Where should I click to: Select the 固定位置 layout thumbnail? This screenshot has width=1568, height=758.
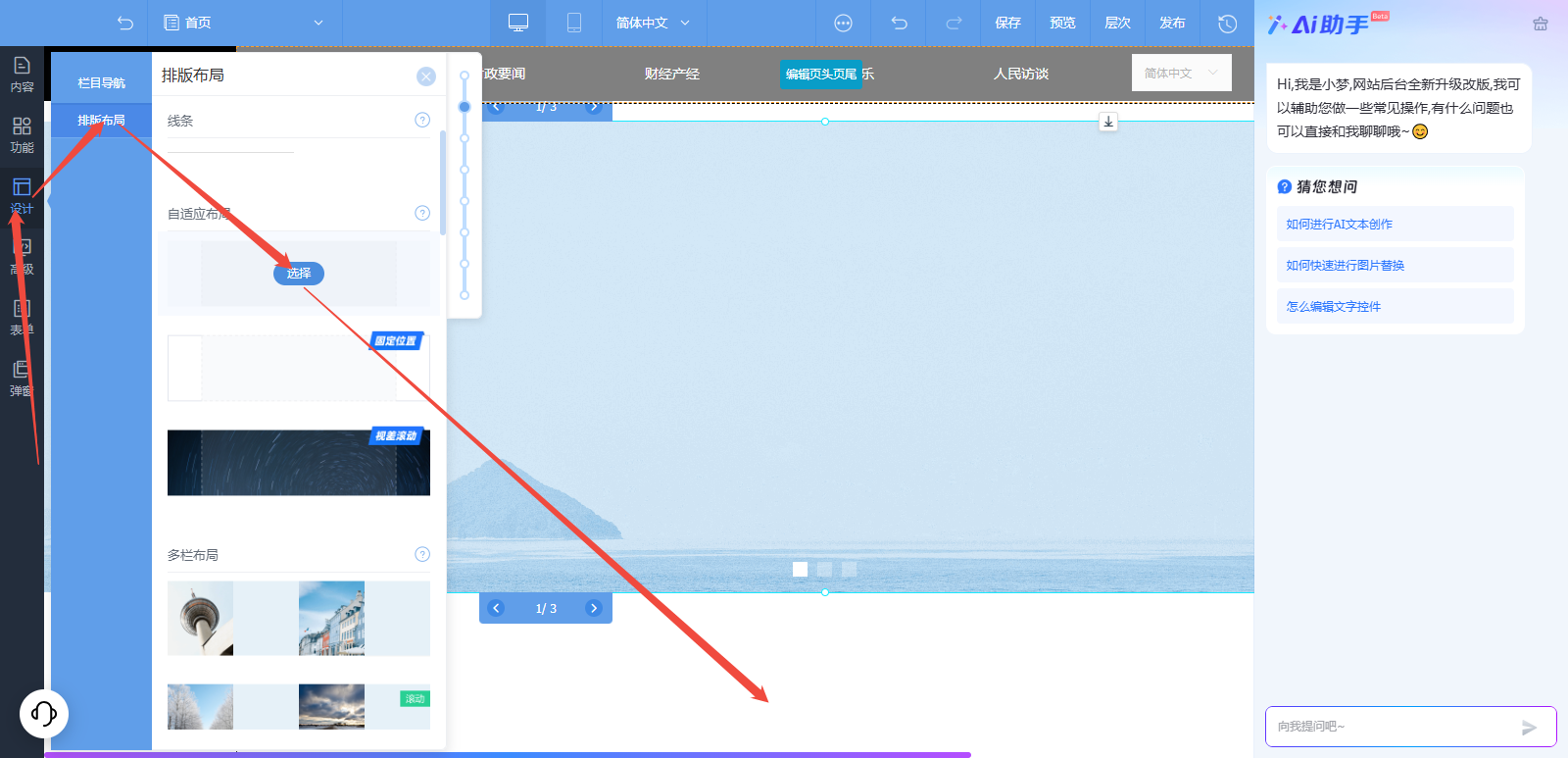(x=299, y=368)
